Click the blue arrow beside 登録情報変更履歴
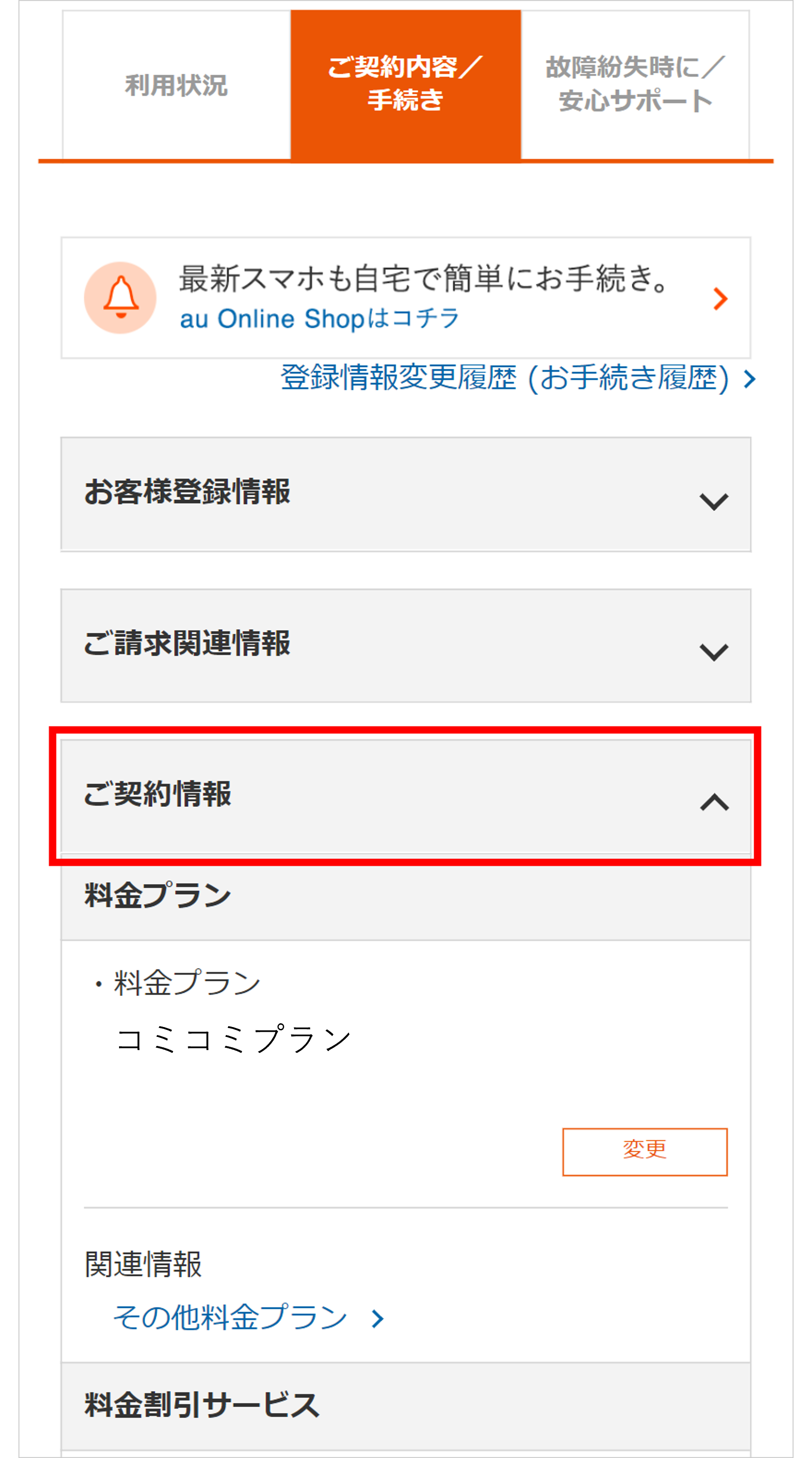Viewport: 812px width, 1458px height. click(750, 379)
